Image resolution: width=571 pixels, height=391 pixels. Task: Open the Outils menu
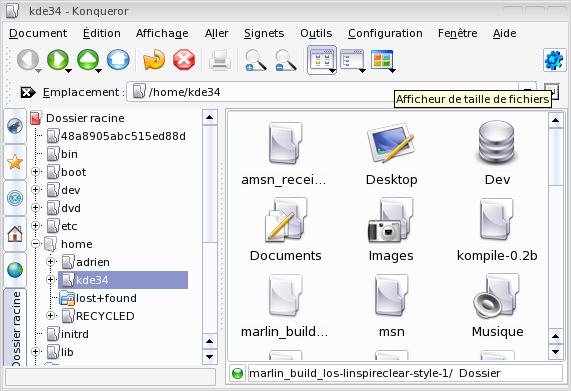tap(316, 33)
